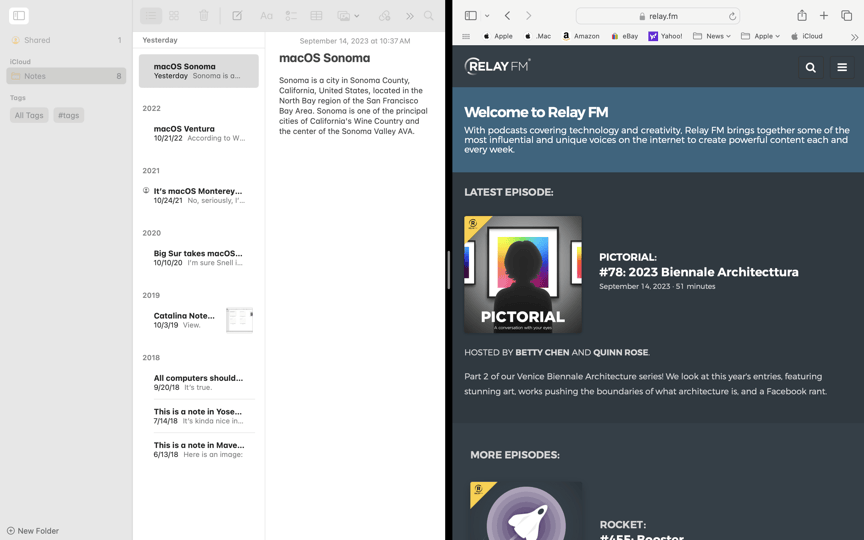Open Relay FM hamburger menu

[x=842, y=67]
